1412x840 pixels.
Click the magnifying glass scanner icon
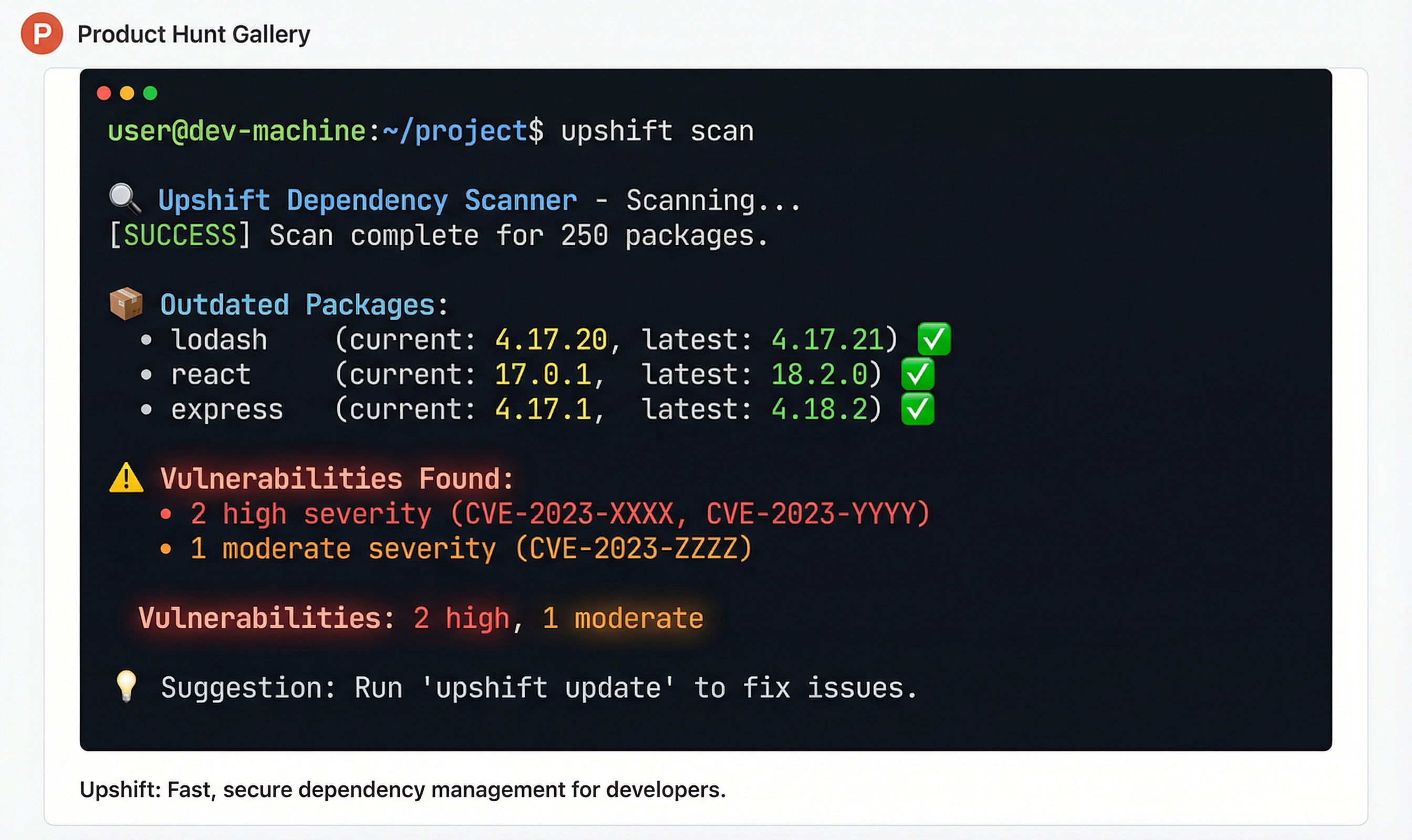(x=124, y=199)
